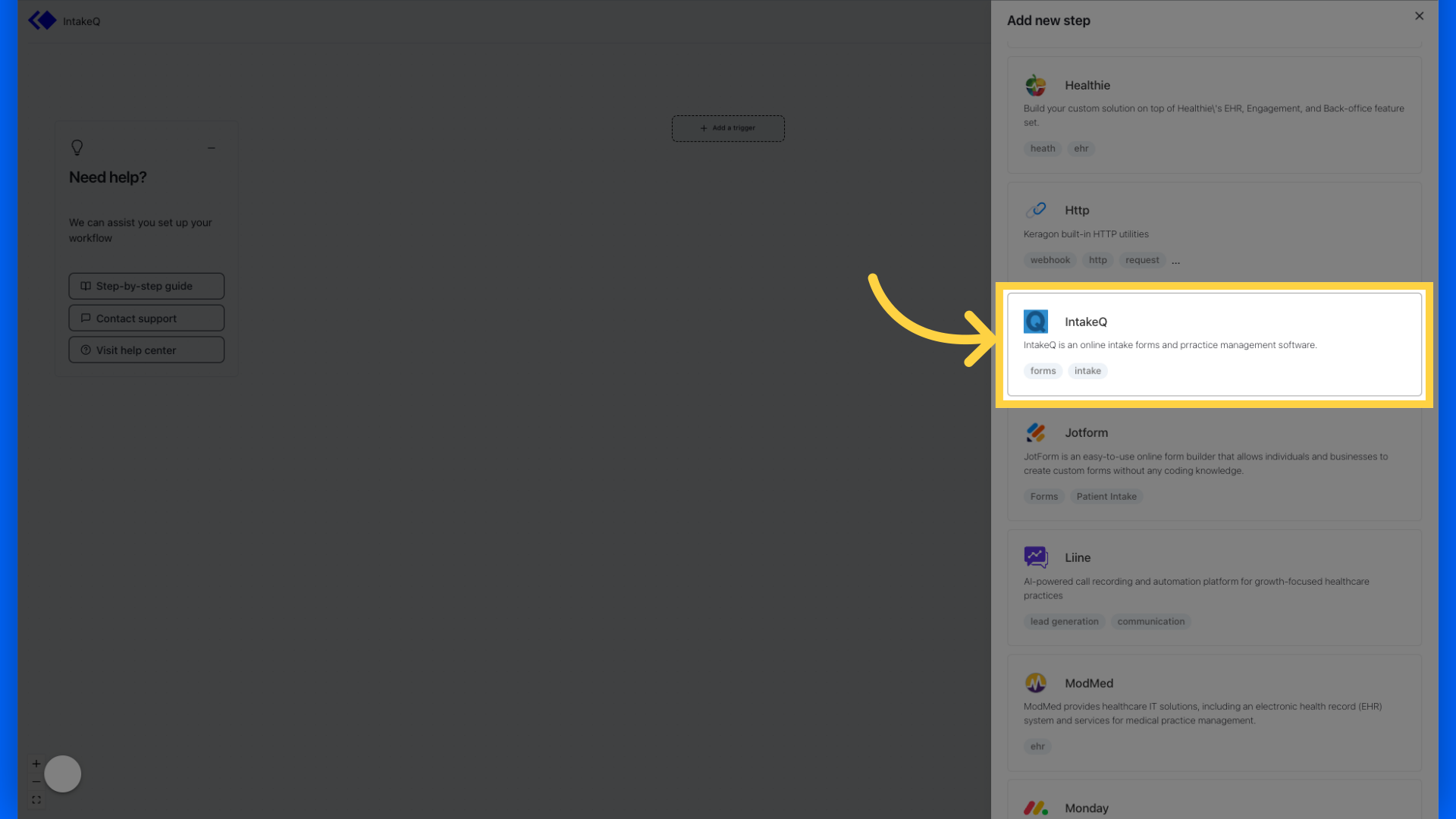Image resolution: width=1456 pixels, height=819 pixels.
Task: Click the ehr tag on ModMed
Action: pyautogui.click(x=1037, y=747)
